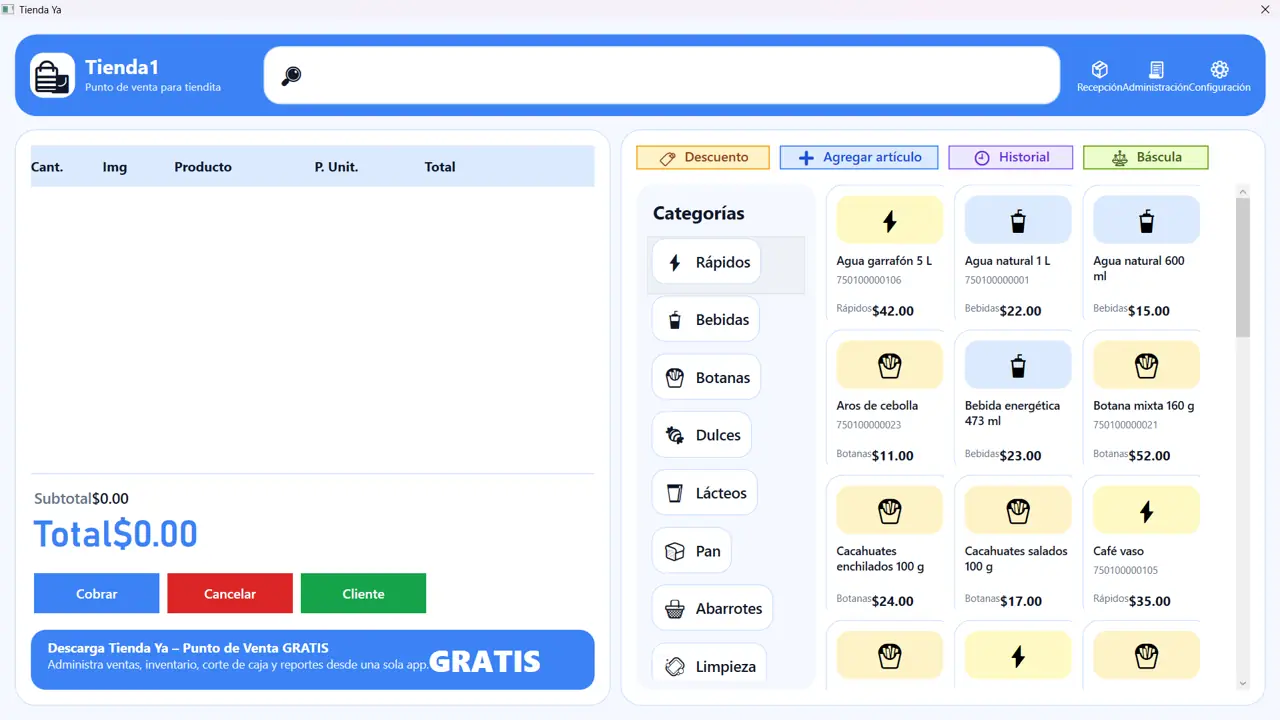Image resolution: width=1280 pixels, height=720 pixels.
Task: Click the $15.00 price text
Action: tap(1149, 311)
